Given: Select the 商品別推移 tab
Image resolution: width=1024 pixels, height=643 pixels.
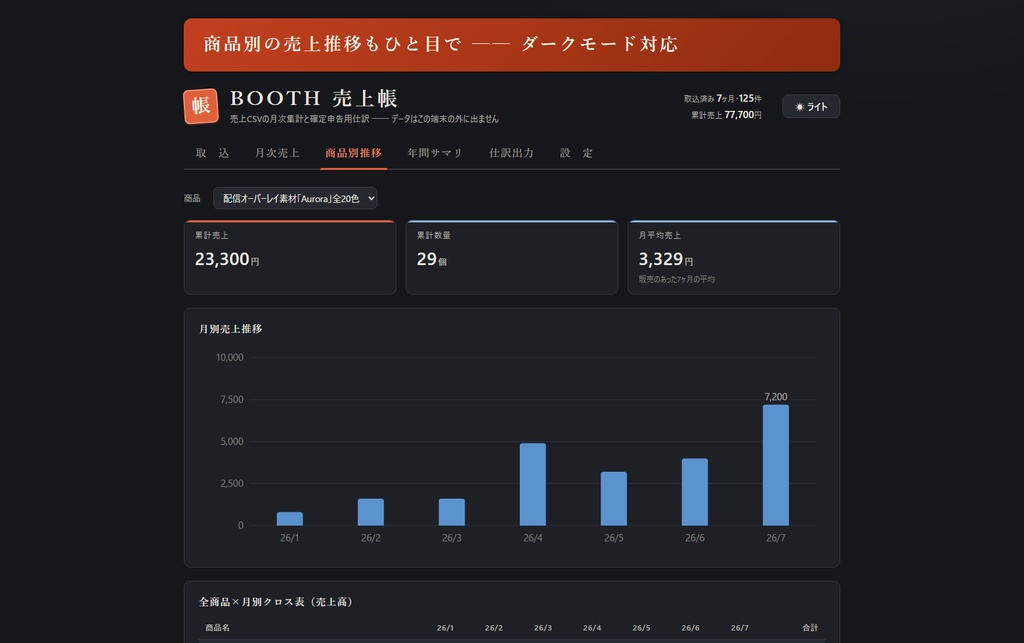Looking at the screenshot, I should coord(353,153).
